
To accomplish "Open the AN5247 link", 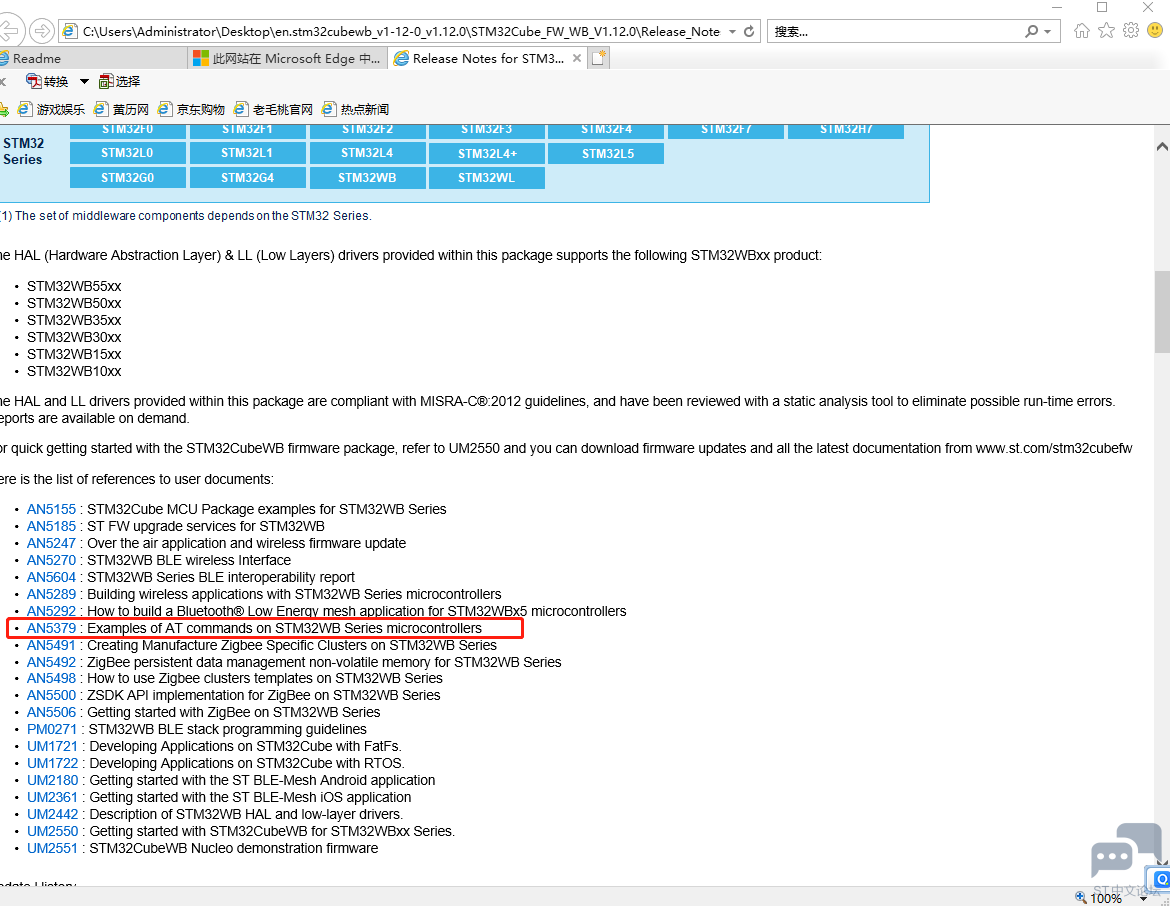I will [x=51, y=543].
